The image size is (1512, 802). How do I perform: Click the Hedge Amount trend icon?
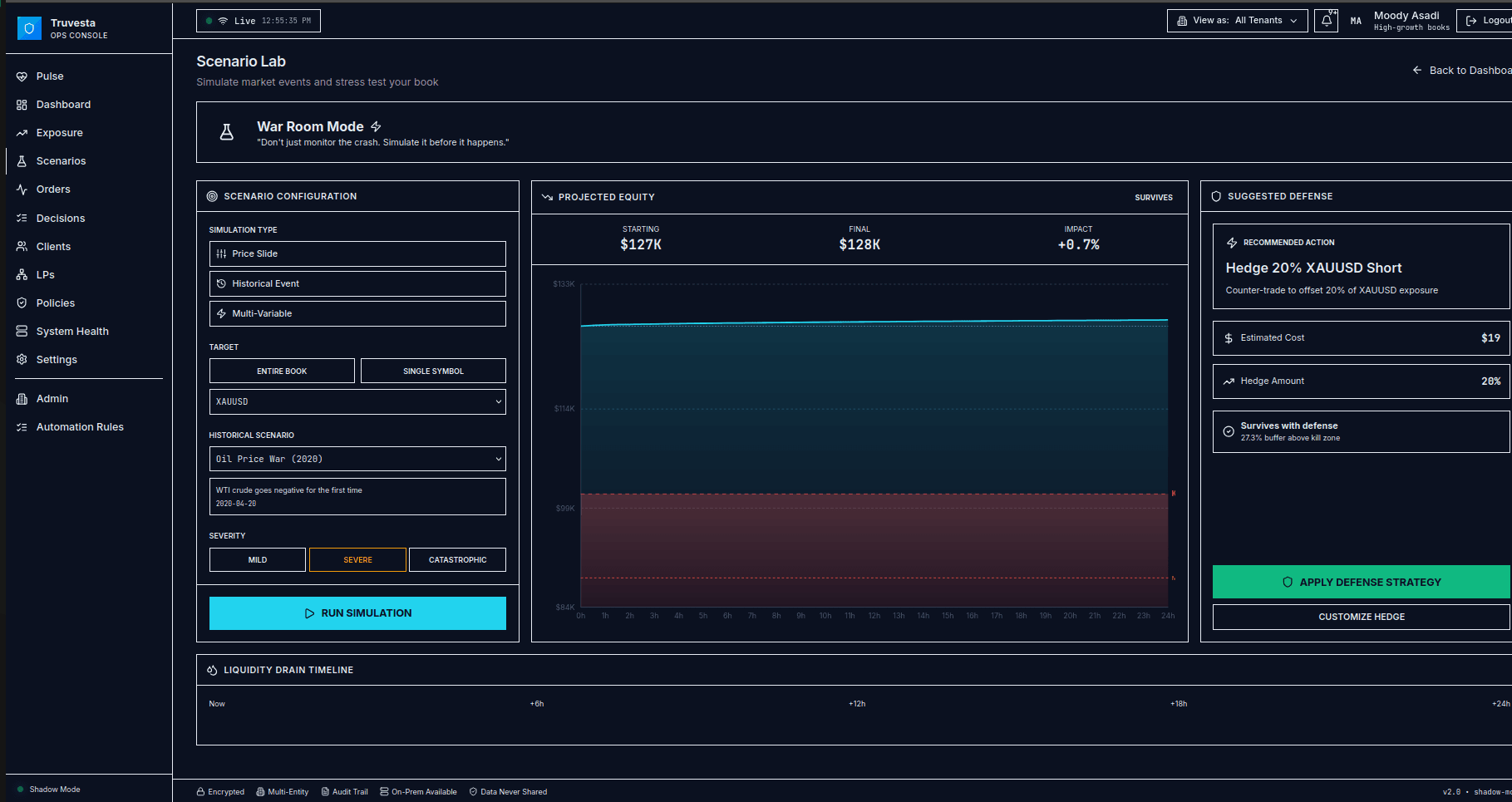tap(1229, 381)
